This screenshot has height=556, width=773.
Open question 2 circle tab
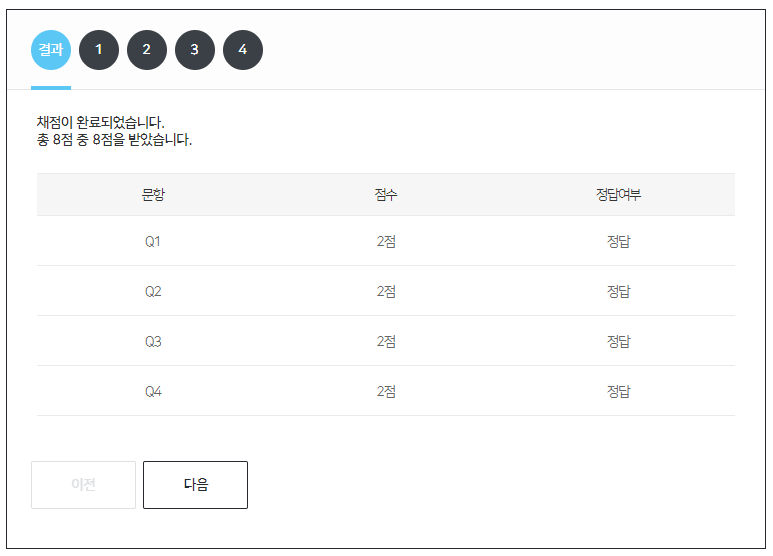pyautogui.click(x=147, y=50)
